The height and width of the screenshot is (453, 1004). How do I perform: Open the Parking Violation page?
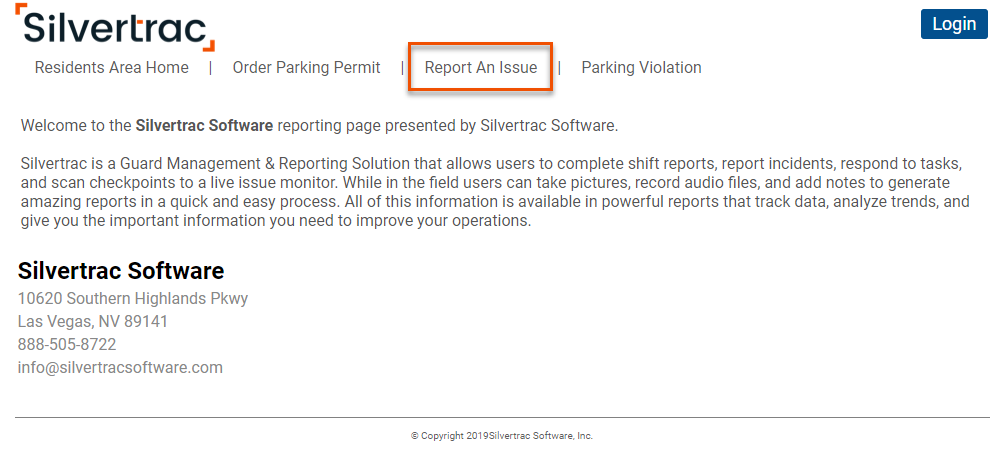click(641, 68)
